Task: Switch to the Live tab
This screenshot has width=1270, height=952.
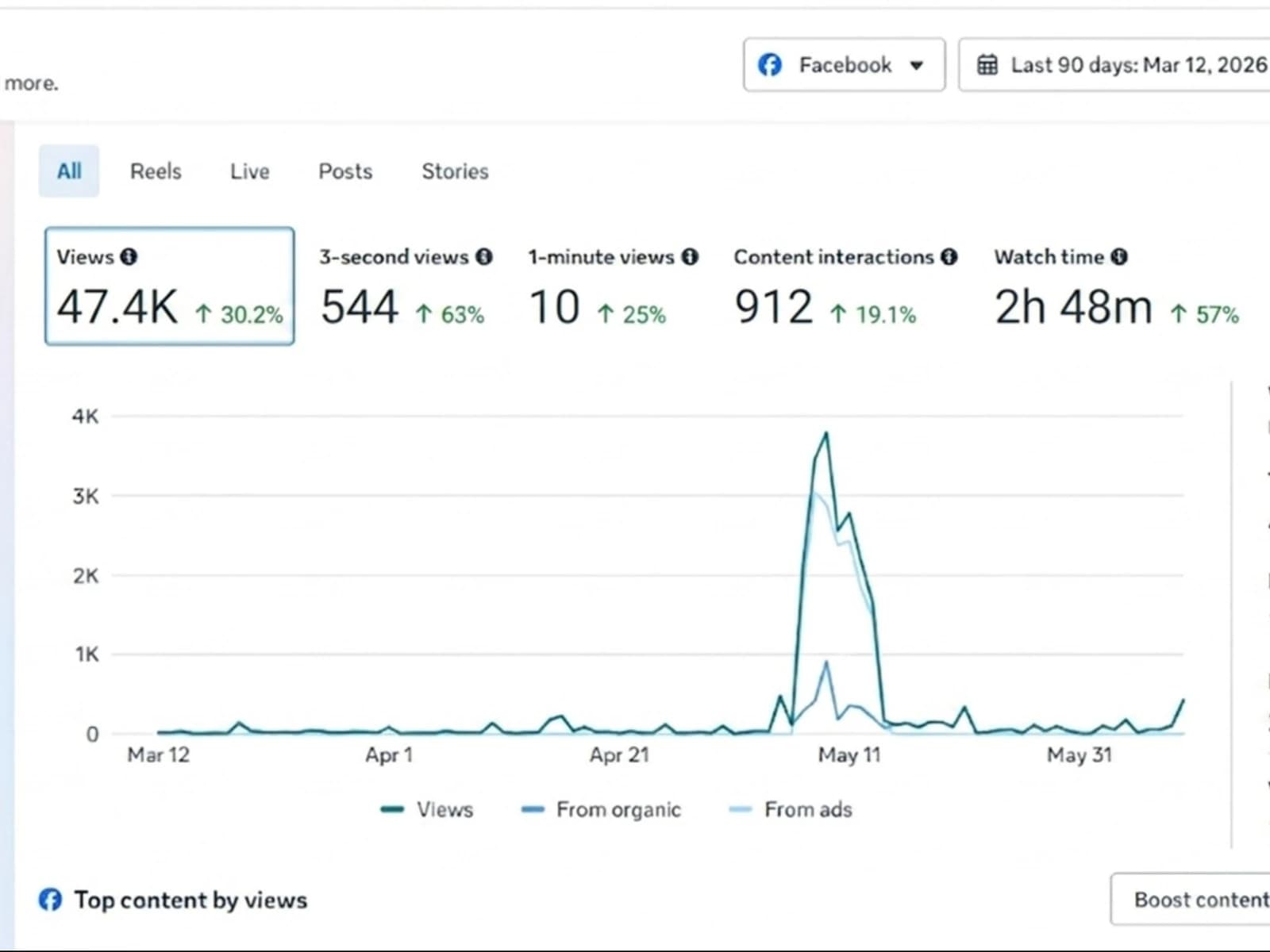Action: (249, 171)
